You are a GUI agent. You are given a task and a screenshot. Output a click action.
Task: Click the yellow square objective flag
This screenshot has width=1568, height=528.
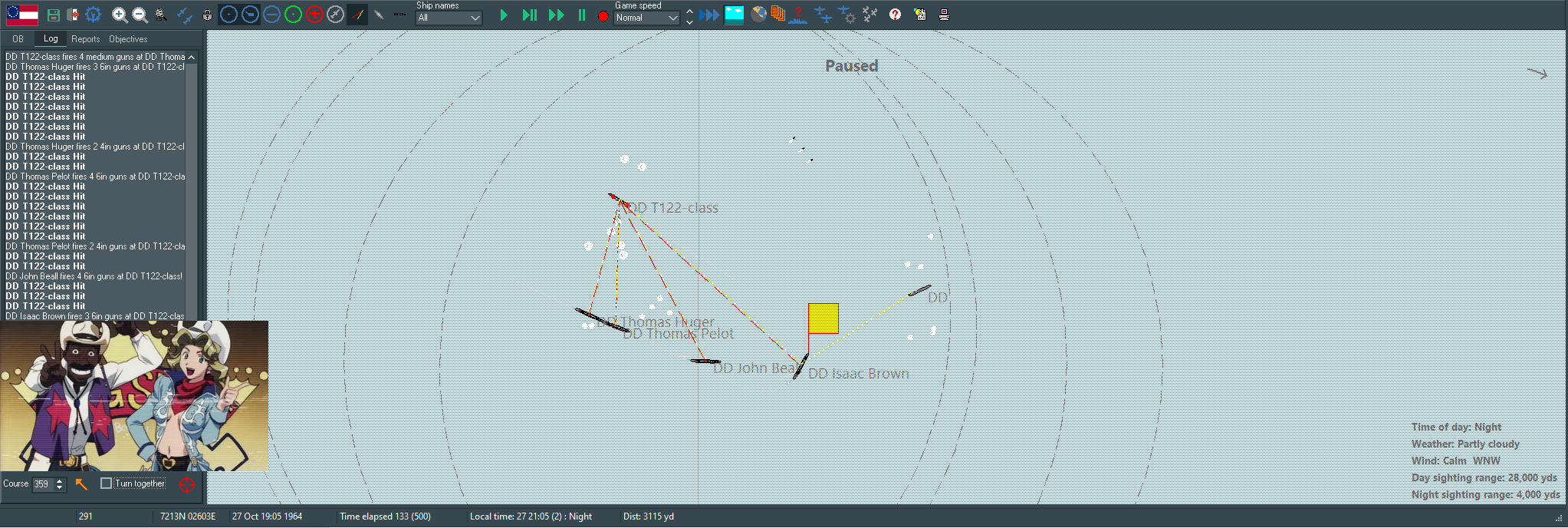823,318
